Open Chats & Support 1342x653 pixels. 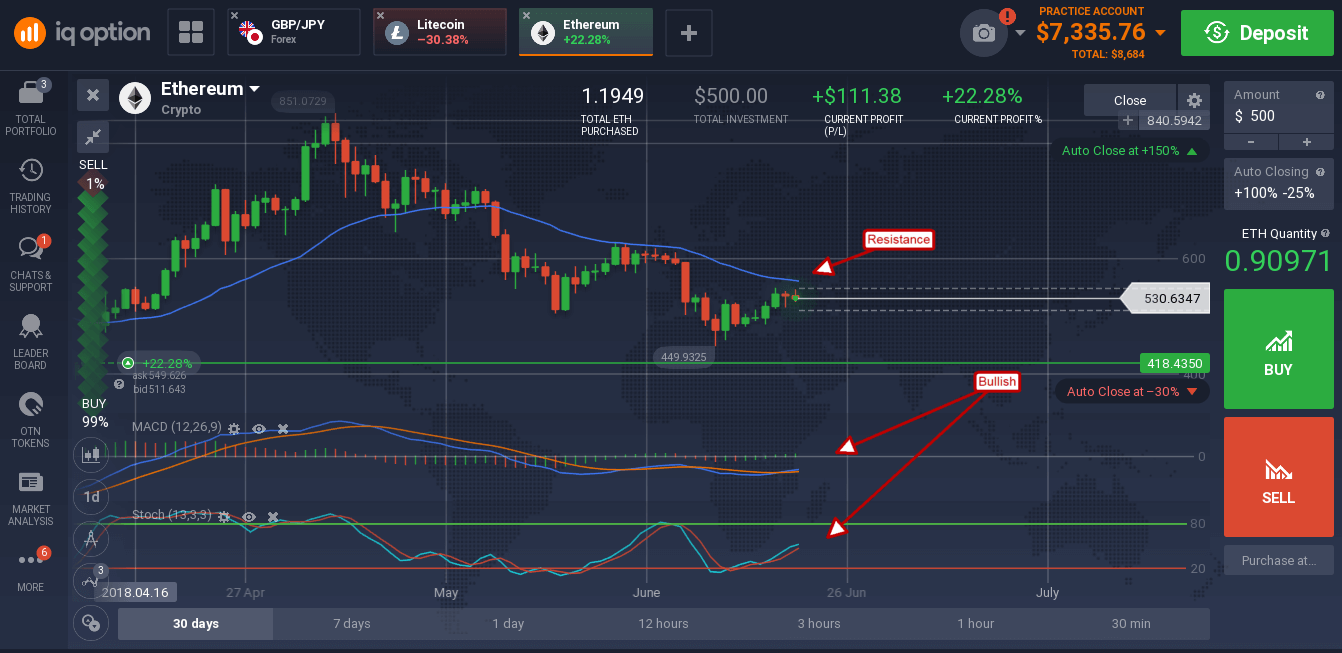(x=30, y=264)
